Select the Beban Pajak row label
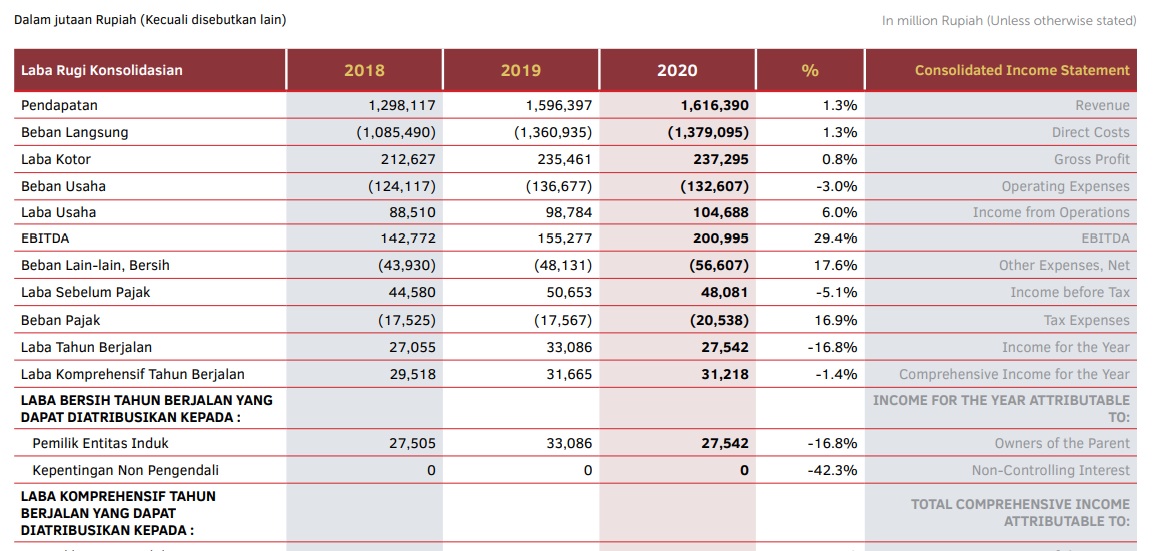The height and width of the screenshot is (551, 1155). point(60,320)
